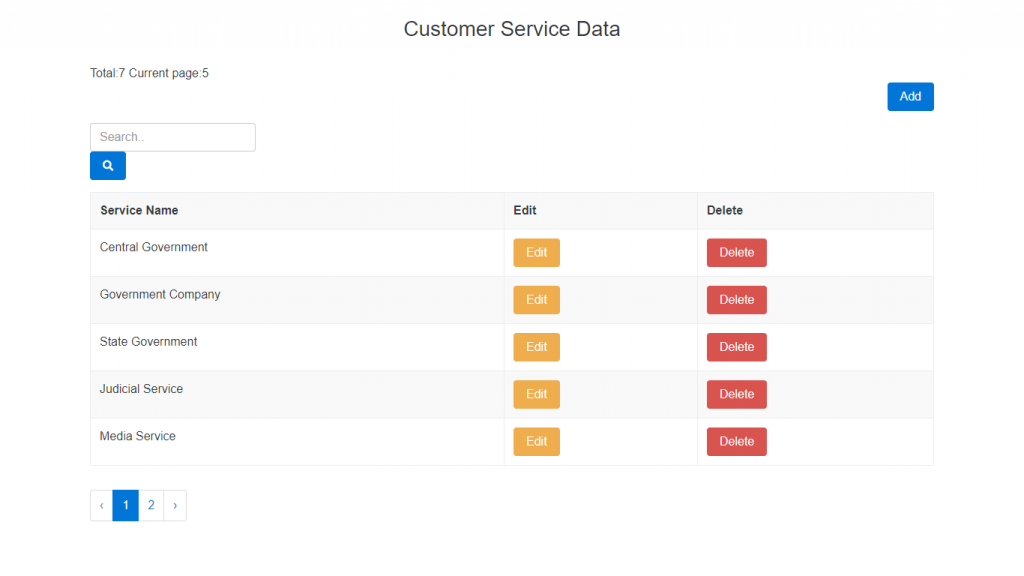The height and width of the screenshot is (576, 1024).
Task: Remove State Government via Delete button
Action: [x=736, y=347]
